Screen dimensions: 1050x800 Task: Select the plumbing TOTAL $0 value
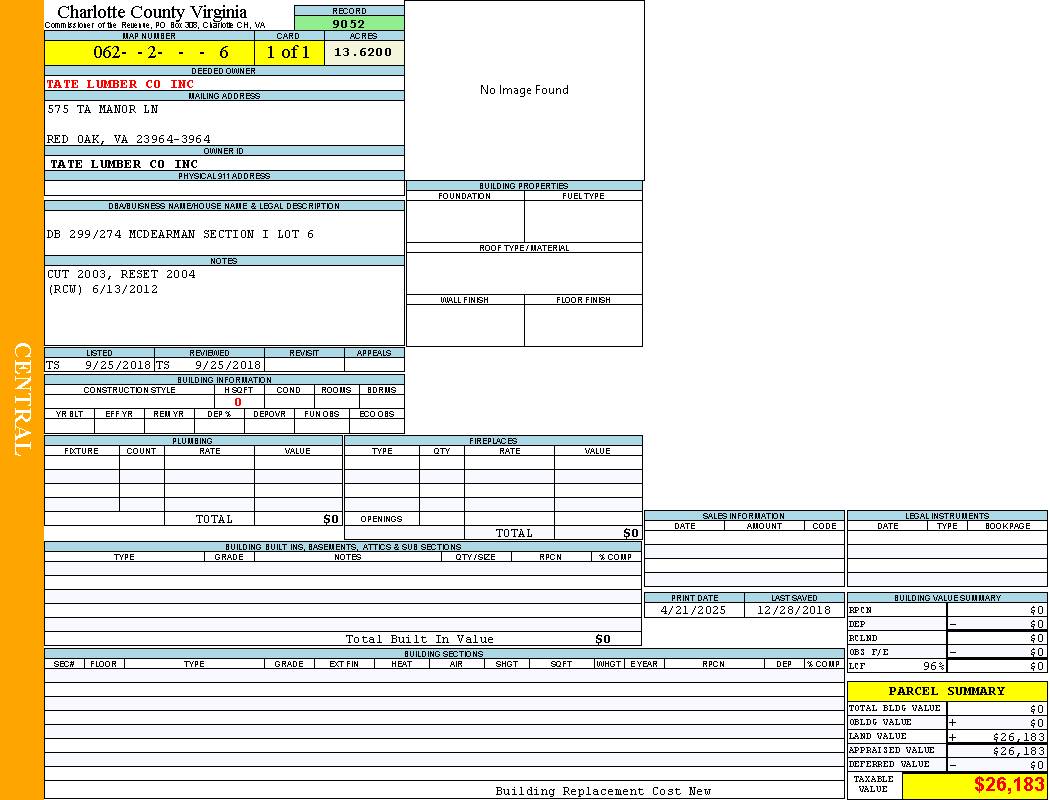pos(331,519)
